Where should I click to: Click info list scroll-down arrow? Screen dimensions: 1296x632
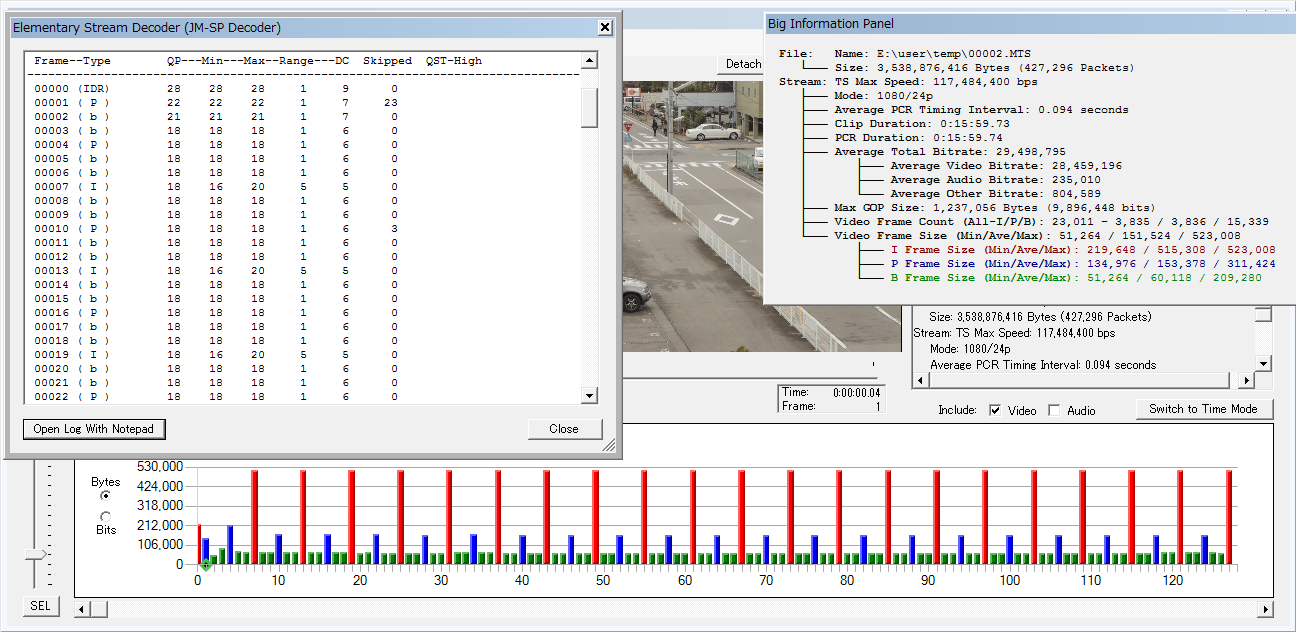click(1263, 364)
